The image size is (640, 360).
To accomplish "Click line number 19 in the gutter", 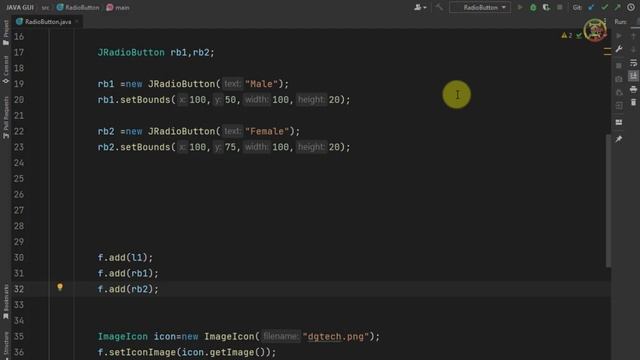I will 19,84.
